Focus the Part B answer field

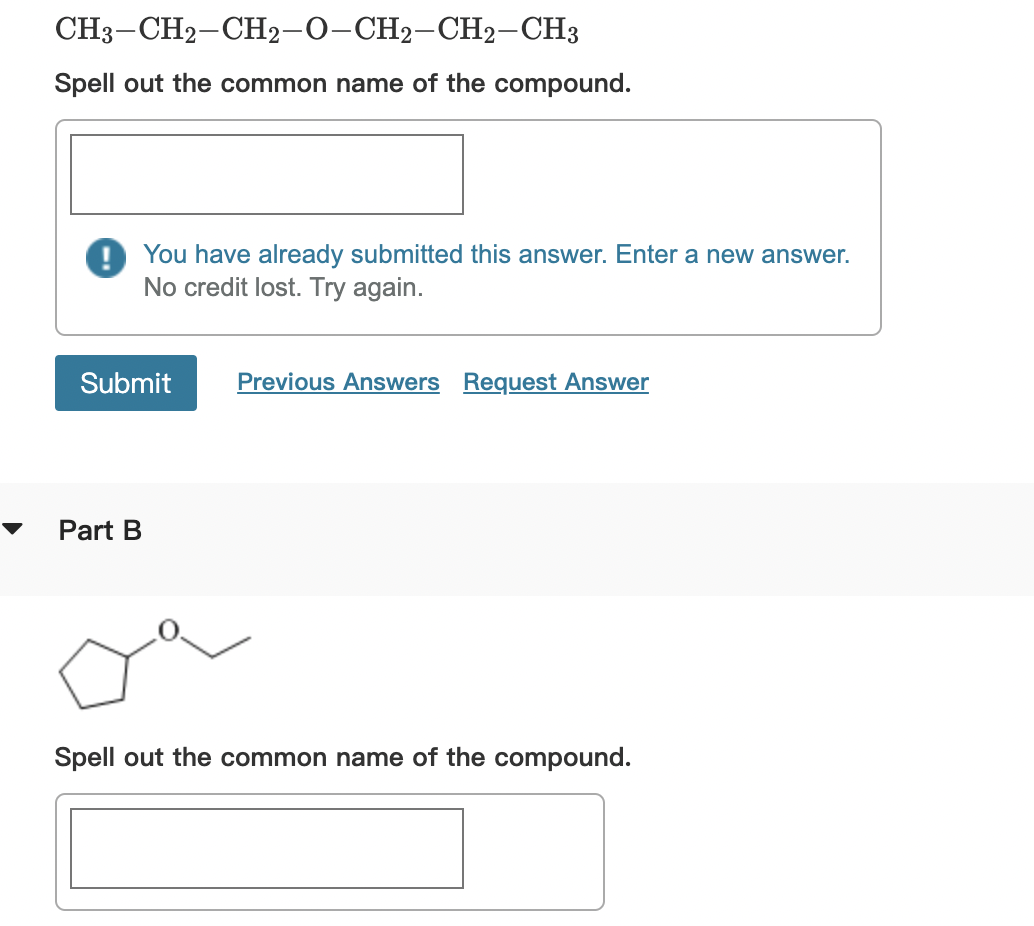point(266,849)
